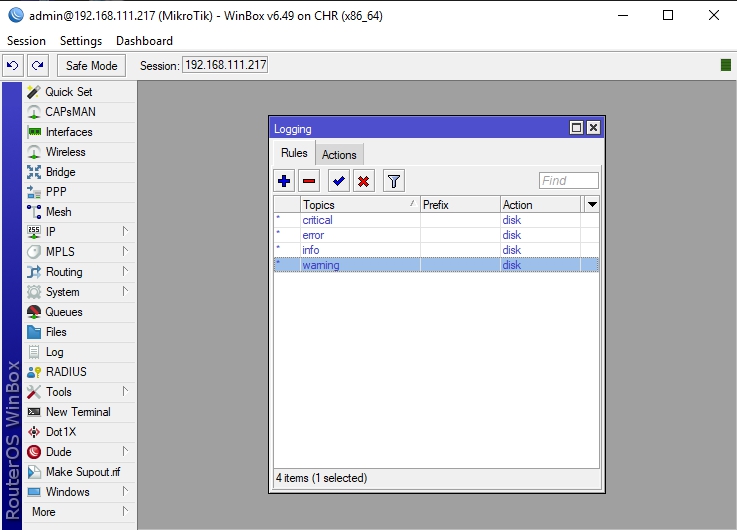Open Bridge configuration
The image size is (737, 530).
(80, 172)
